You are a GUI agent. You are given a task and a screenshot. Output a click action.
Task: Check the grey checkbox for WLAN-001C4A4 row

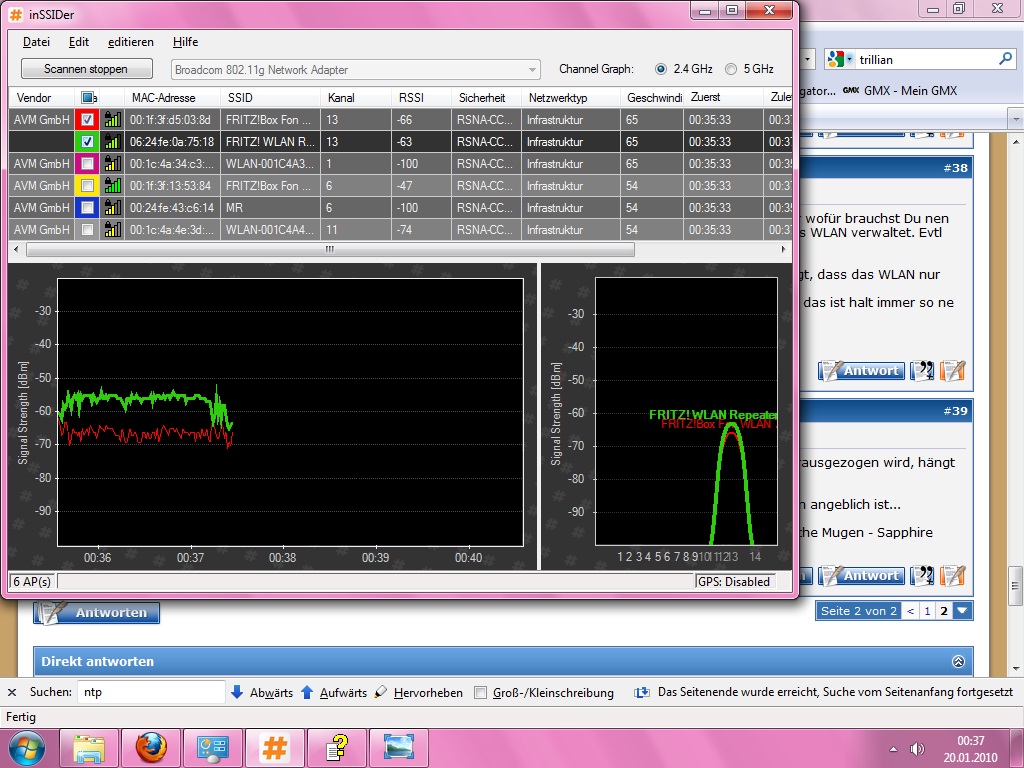(88, 229)
